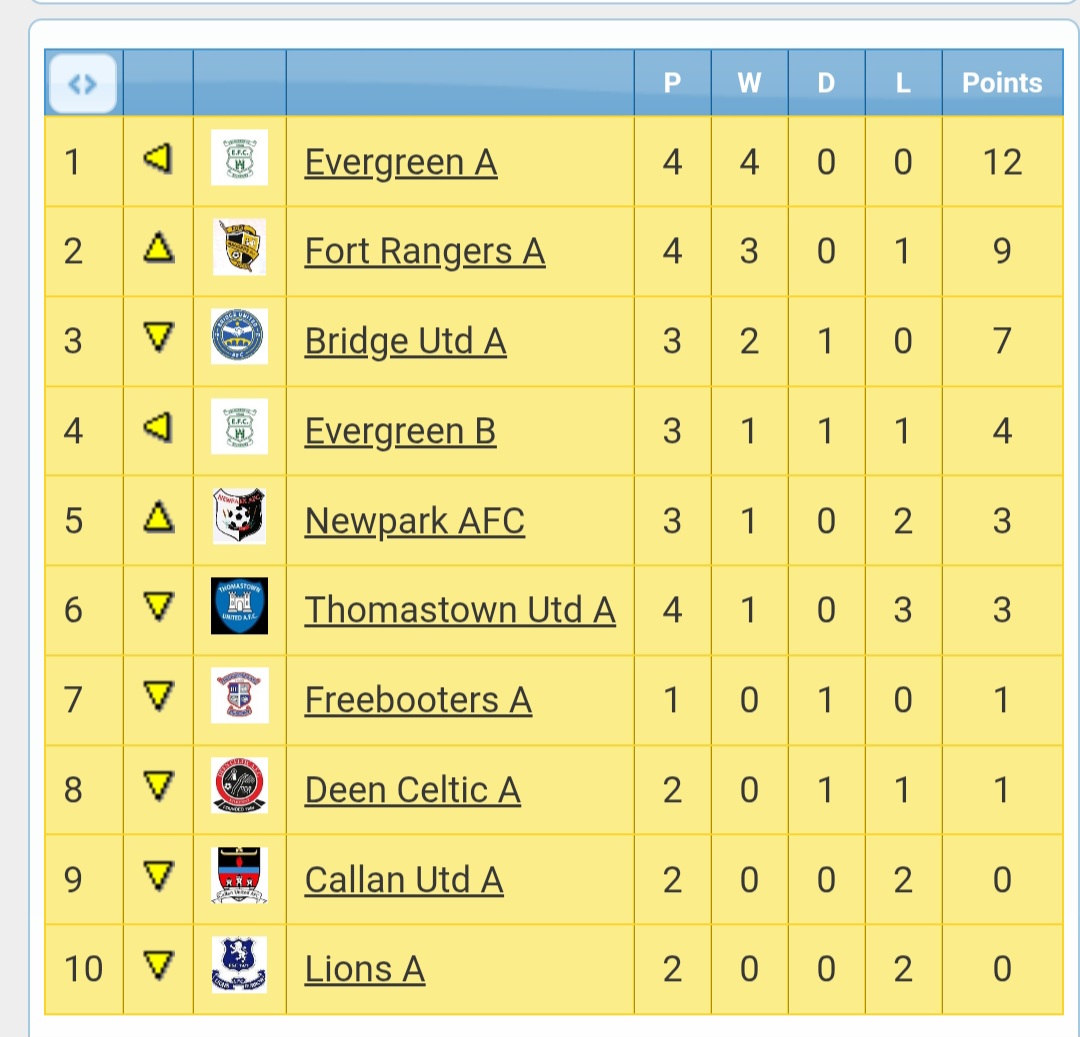Click the Bridge Utd A round crest
Screen dimensions: 1080x1037
tap(239, 337)
